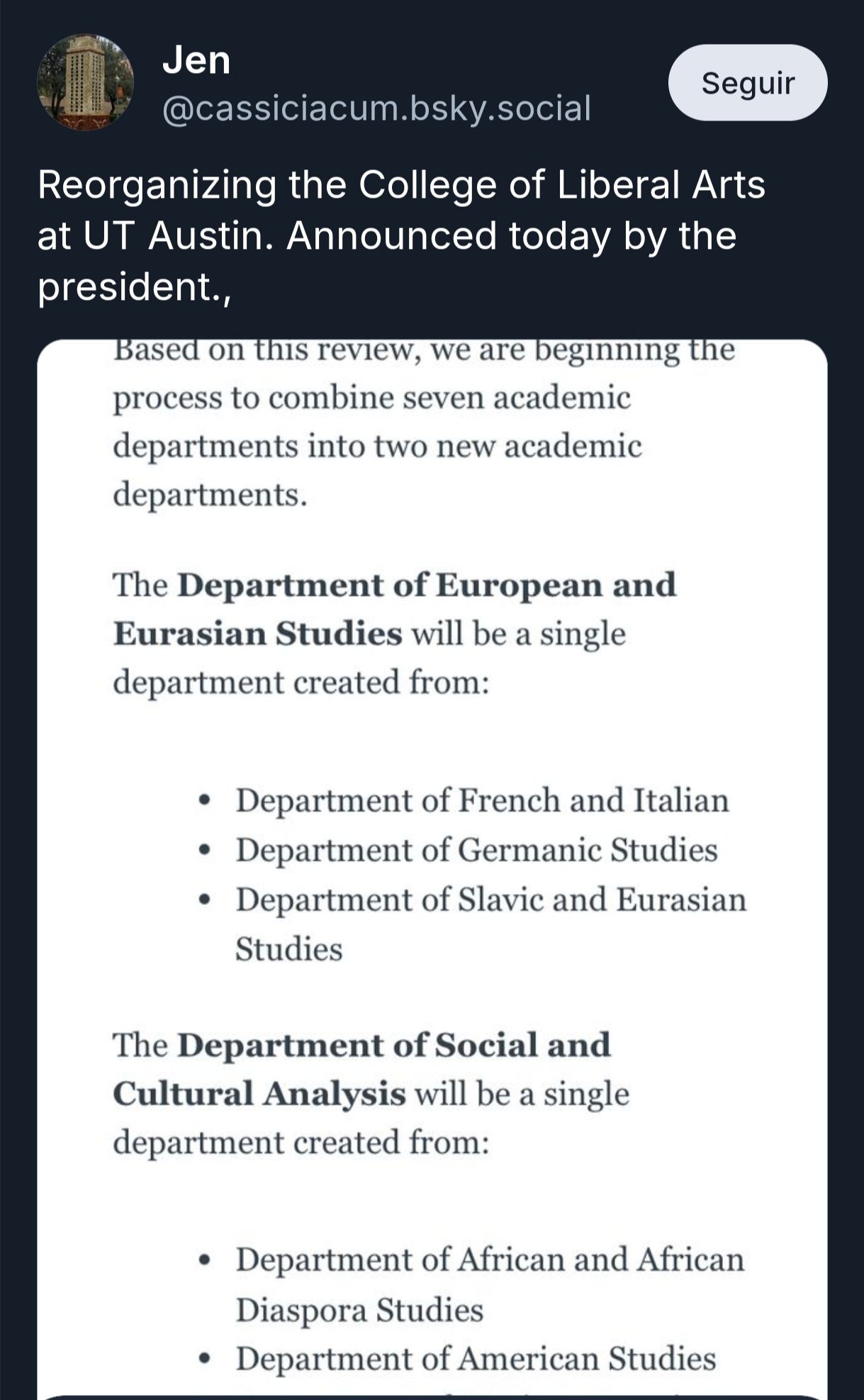Viewport: 864px width, 1400px height.
Task: Open the display name Jen
Action: pyautogui.click(x=196, y=60)
